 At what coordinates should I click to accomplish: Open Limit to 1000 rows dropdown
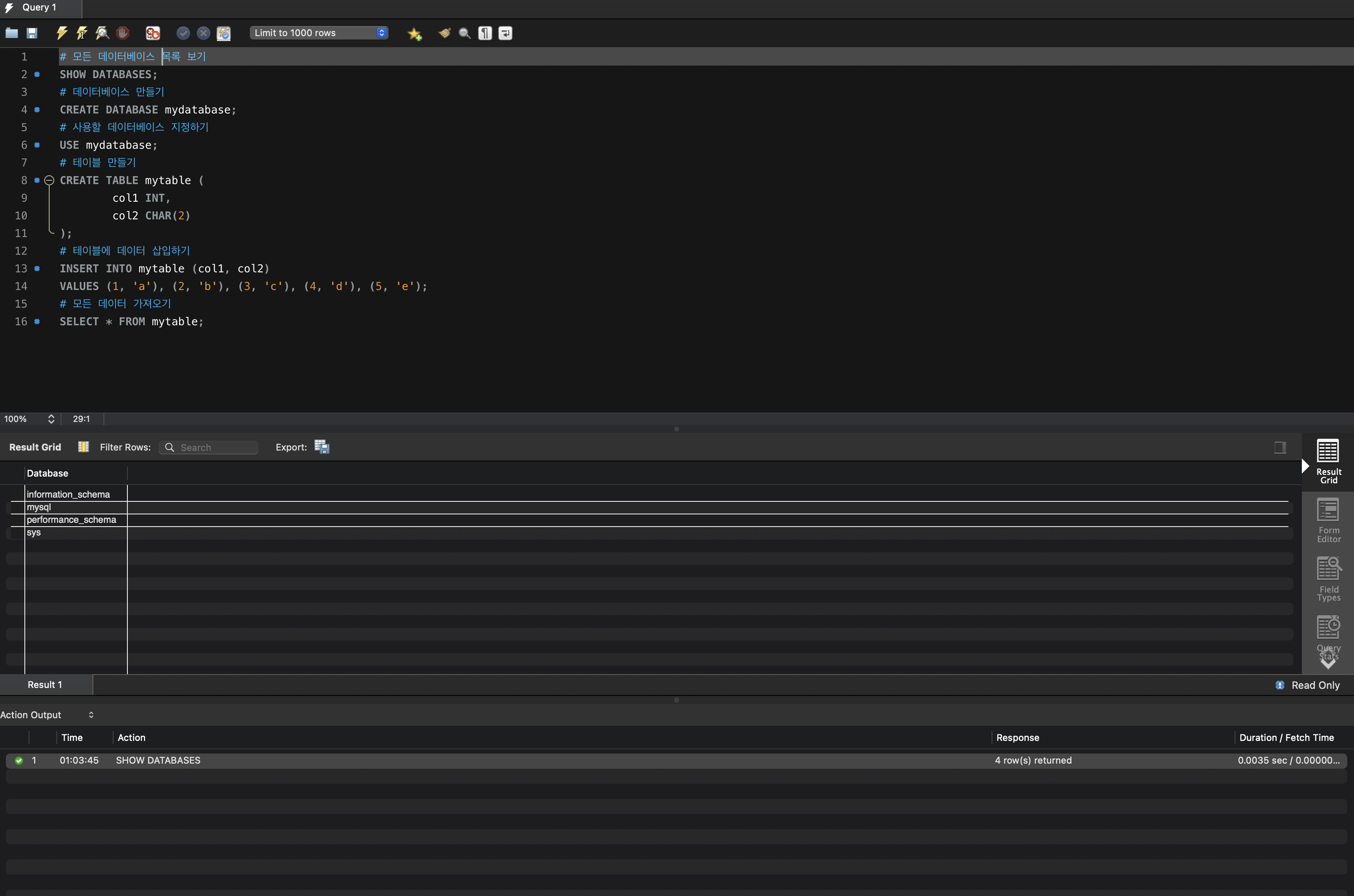pos(319,33)
